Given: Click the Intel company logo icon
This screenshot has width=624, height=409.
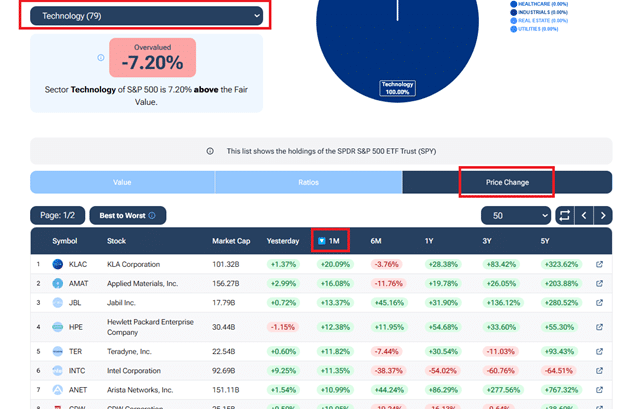Looking at the screenshot, I should (x=55, y=370).
